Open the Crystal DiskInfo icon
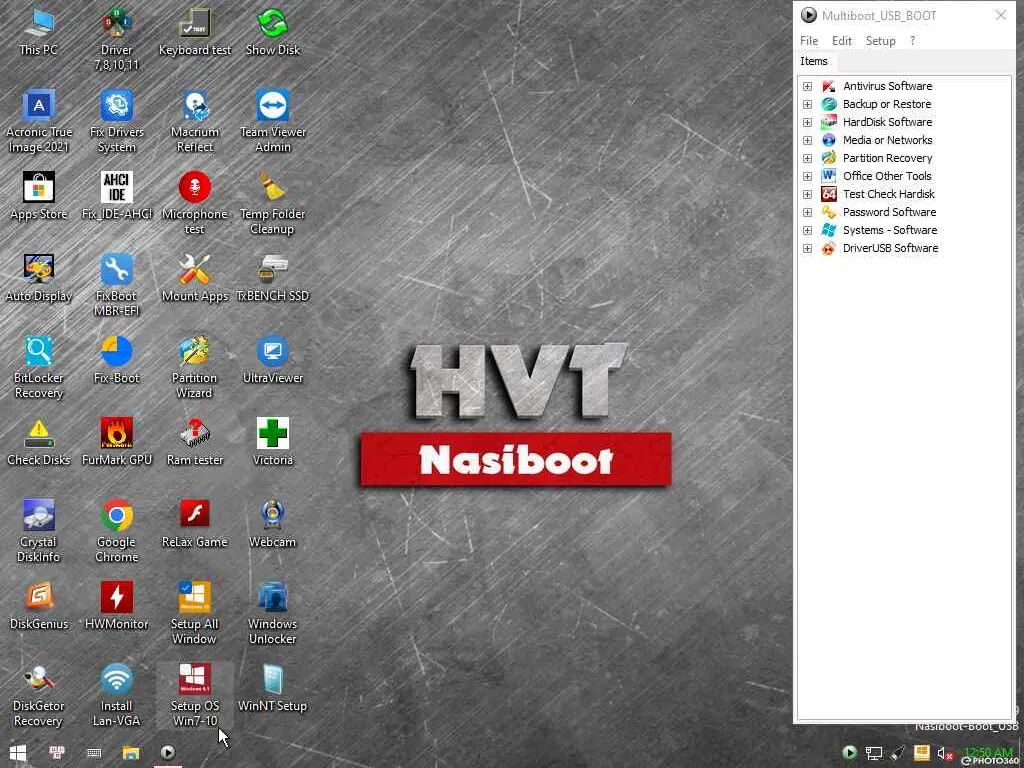The height and width of the screenshot is (768, 1024). tap(39, 532)
